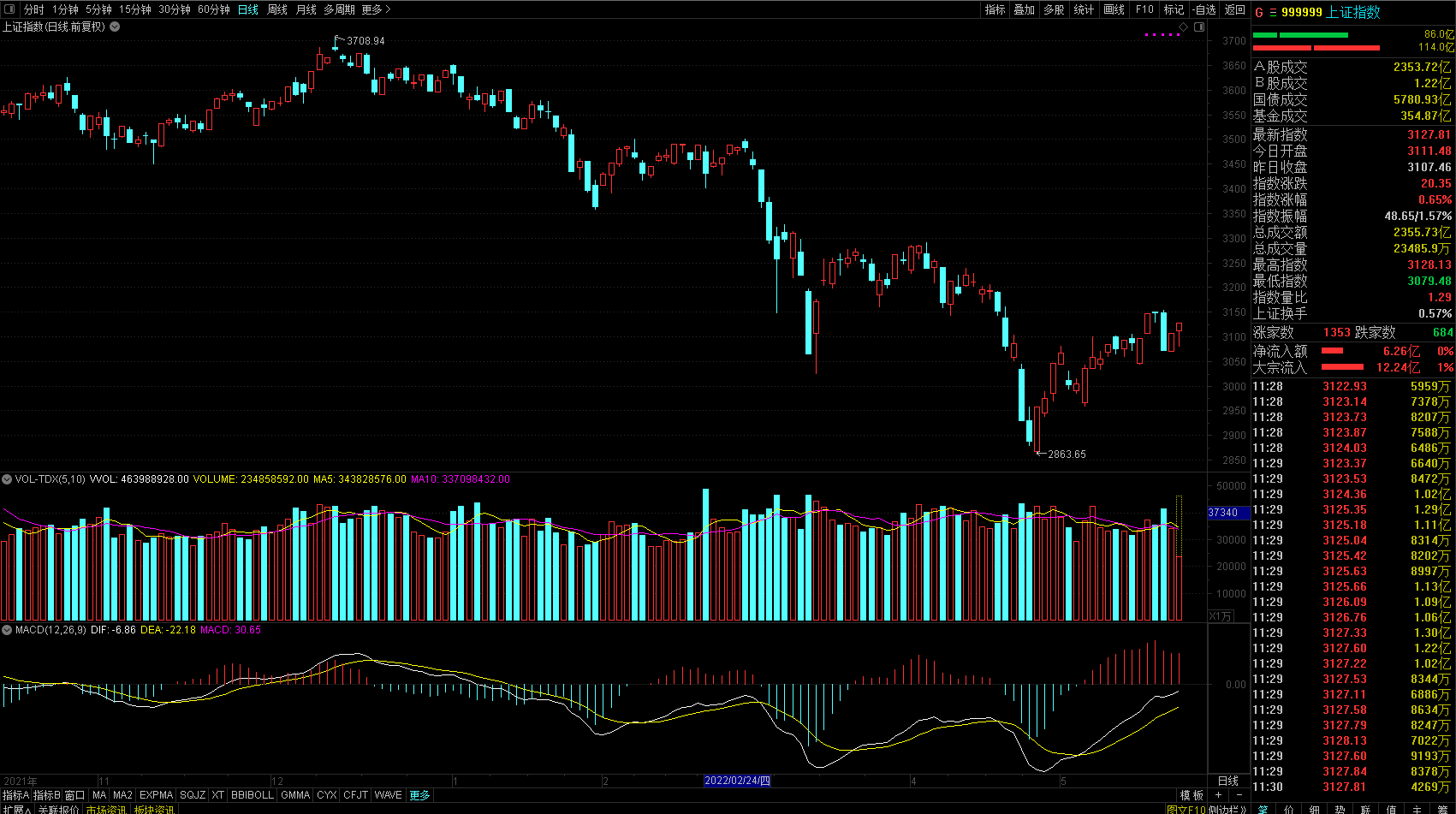Image resolution: width=1456 pixels, height=814 pixels.
Task: Apply the BBIBOLL indicator
Action: point(253,795)
